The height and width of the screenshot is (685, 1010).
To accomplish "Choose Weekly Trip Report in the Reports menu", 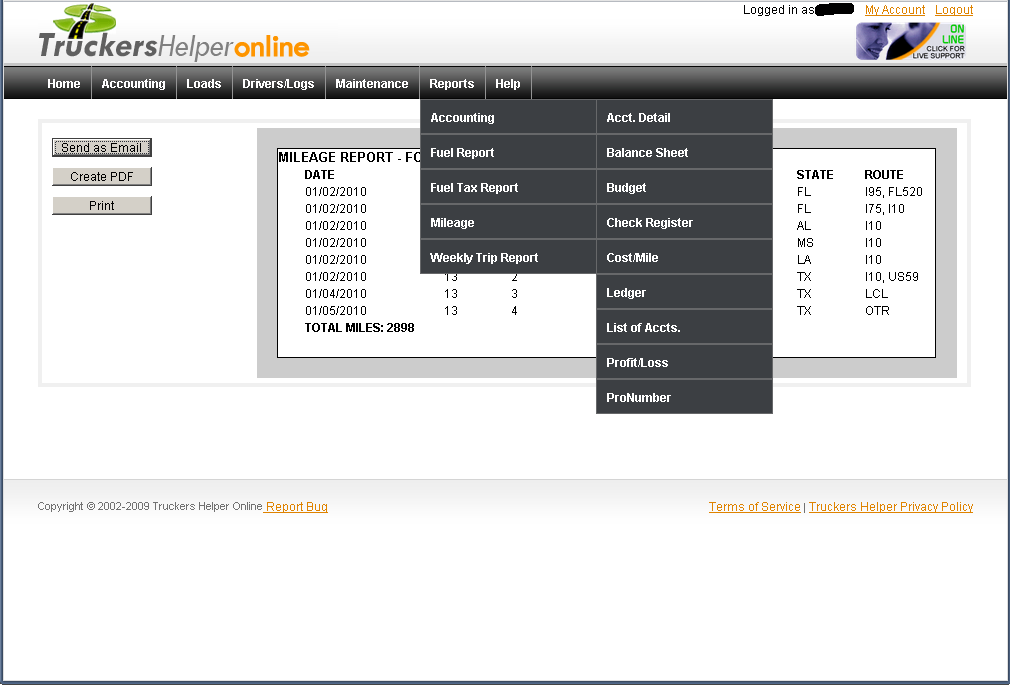I will point(484,258).
